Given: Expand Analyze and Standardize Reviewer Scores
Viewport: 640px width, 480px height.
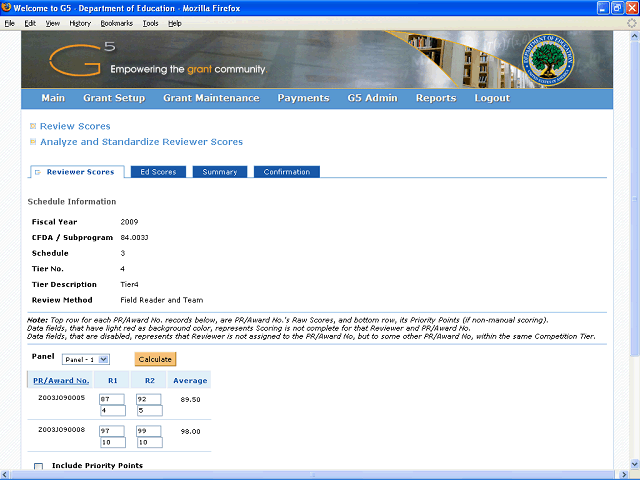Looking at the screenshot, I should pyautogui.click(x=141, y=142).
